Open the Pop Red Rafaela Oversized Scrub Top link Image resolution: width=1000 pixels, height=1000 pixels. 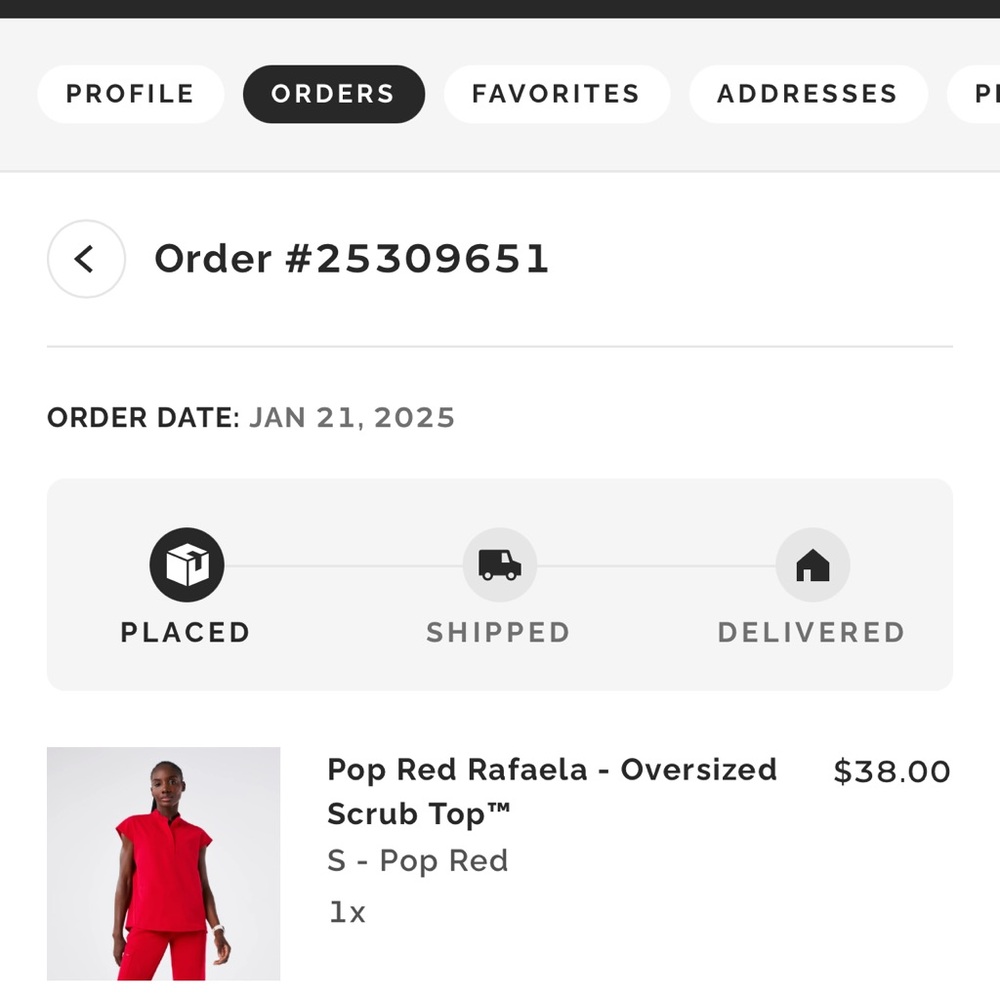click(552, 791)
